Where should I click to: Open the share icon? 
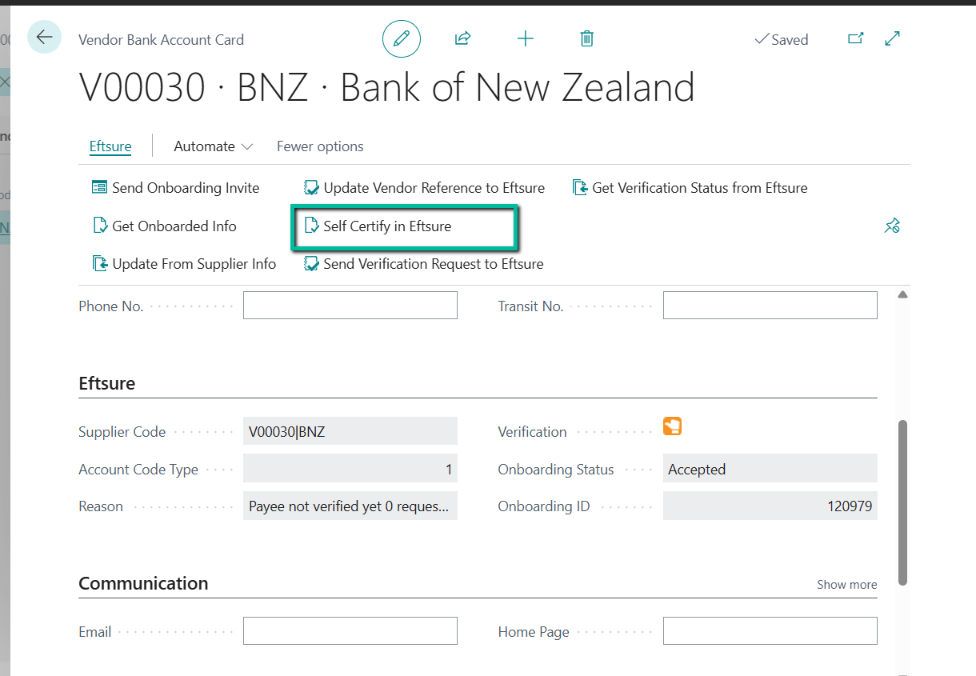pyautogui.click(x=462, y=39)
